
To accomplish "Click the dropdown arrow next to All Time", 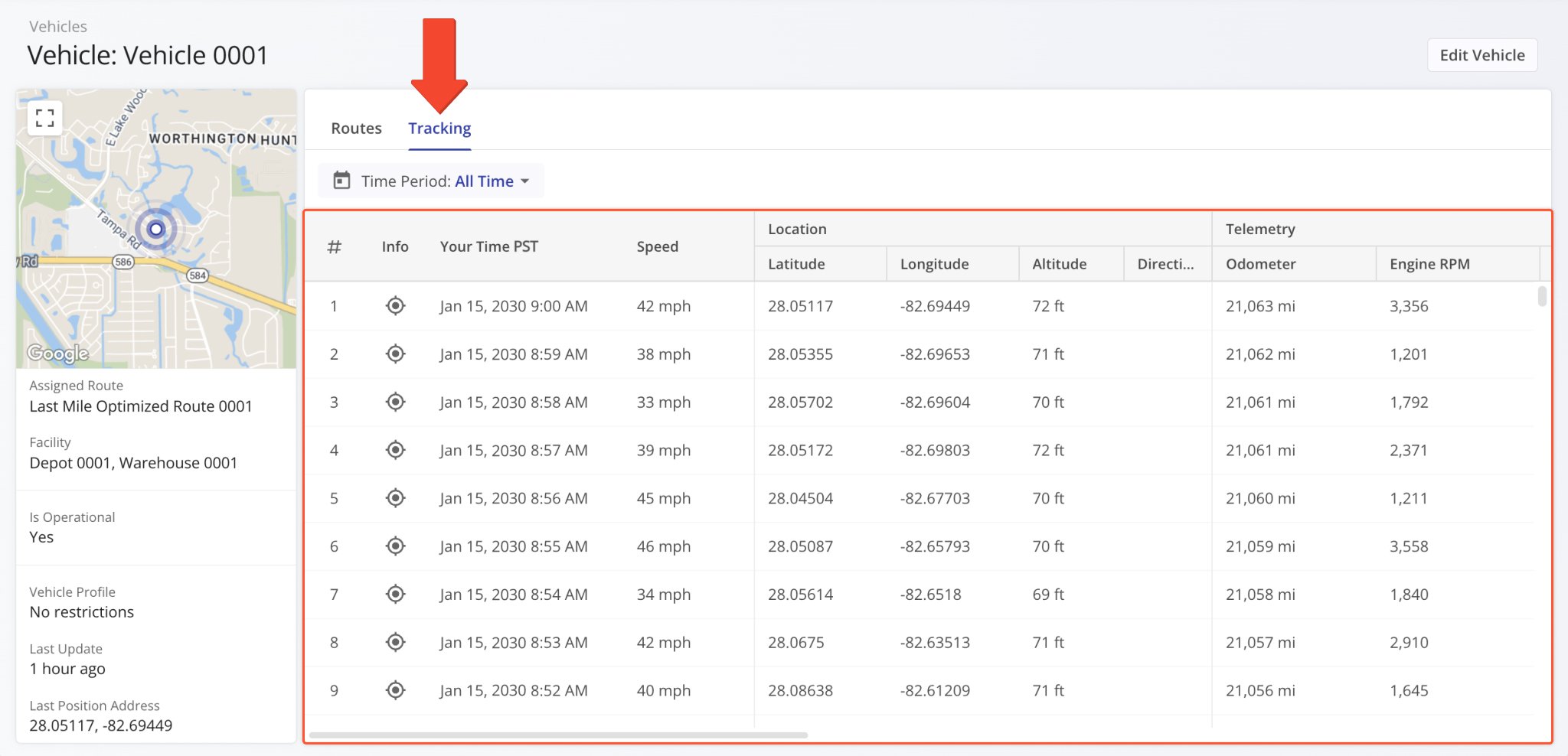I will 525,181.
